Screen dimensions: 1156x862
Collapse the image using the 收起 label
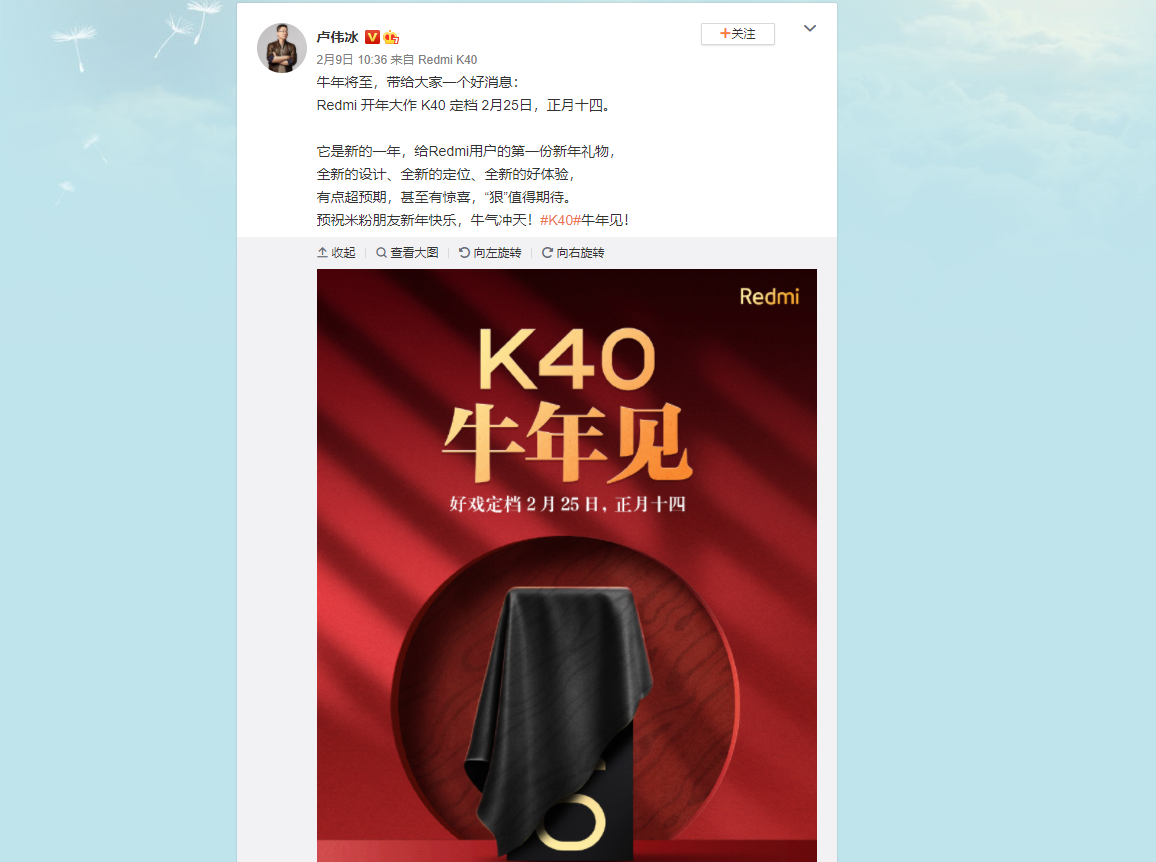(x=344, y=252)
